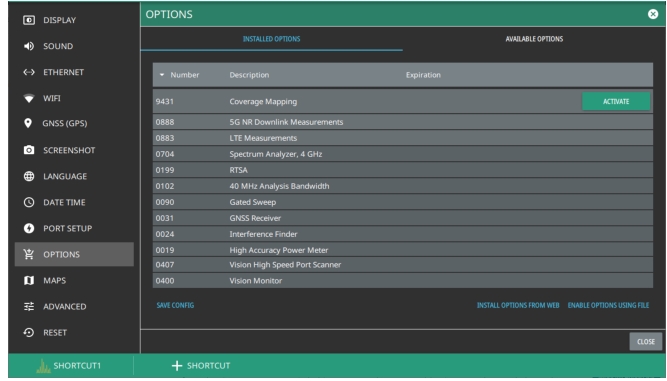Select the Ethernet arrows icon
The image size is (667, 381).
tap(29, 72)
